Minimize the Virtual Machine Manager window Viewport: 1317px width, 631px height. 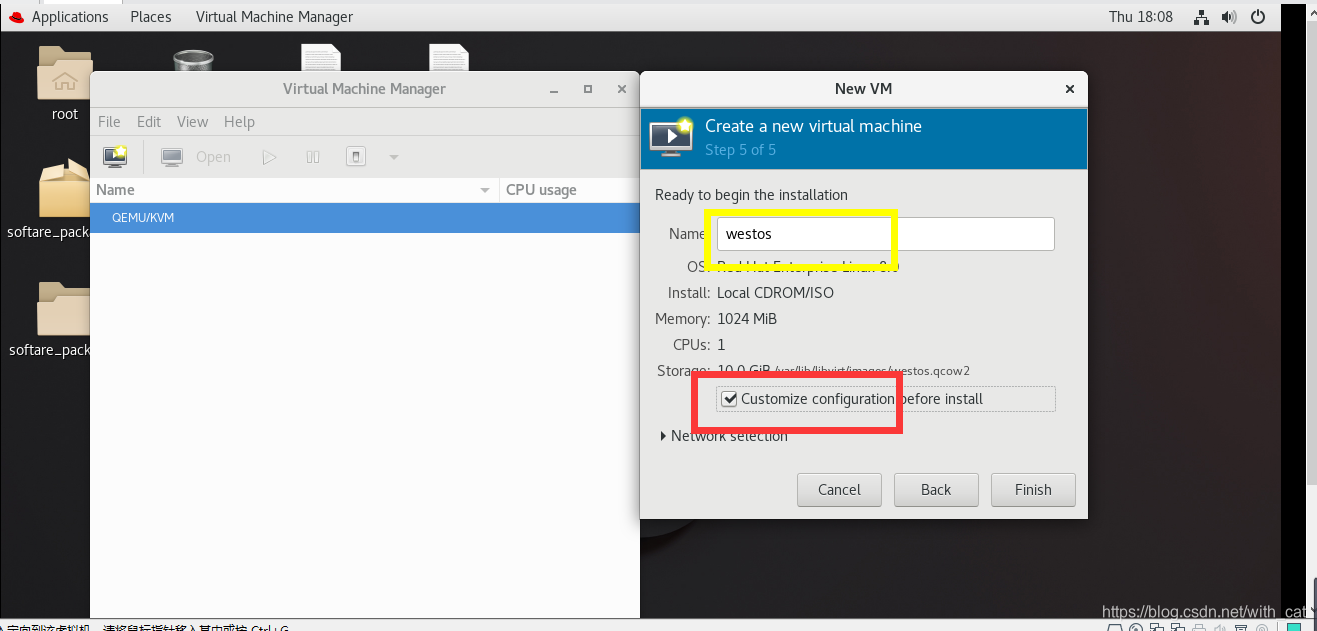click(x=555, y=89)
